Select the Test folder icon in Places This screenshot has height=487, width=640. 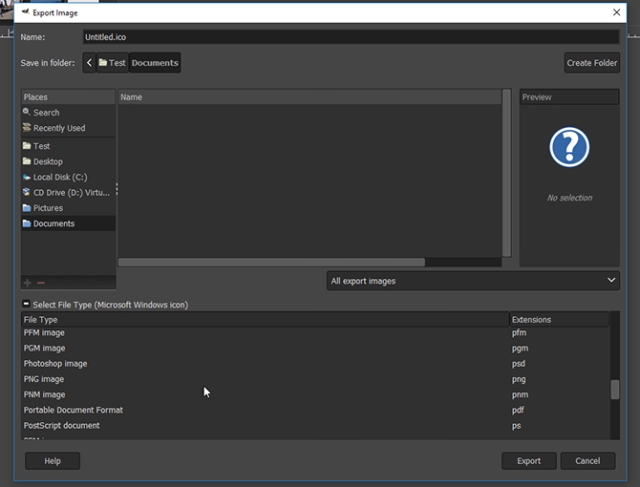(x=27, y=146)
